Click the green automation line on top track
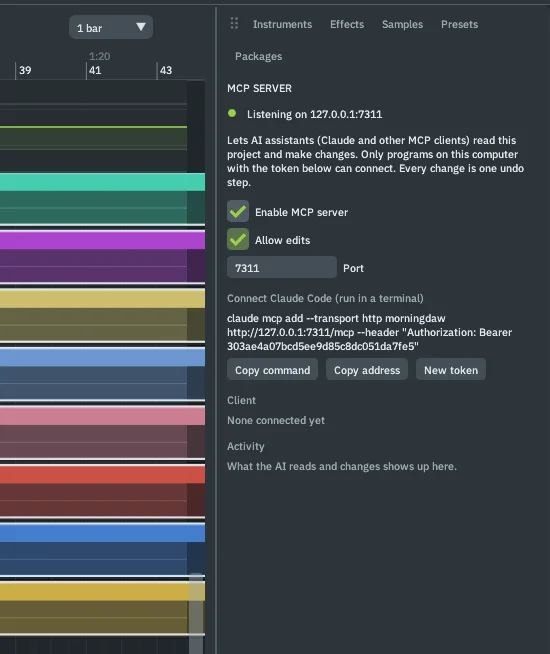550x654 pixels. [93, 127]
